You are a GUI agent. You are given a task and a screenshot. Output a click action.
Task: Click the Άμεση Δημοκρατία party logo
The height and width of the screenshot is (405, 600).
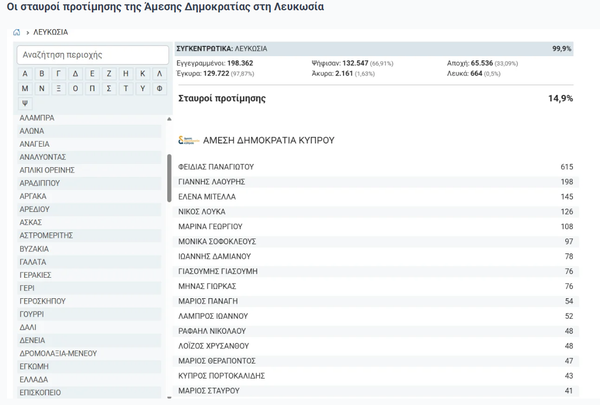(x=189, y=140)
